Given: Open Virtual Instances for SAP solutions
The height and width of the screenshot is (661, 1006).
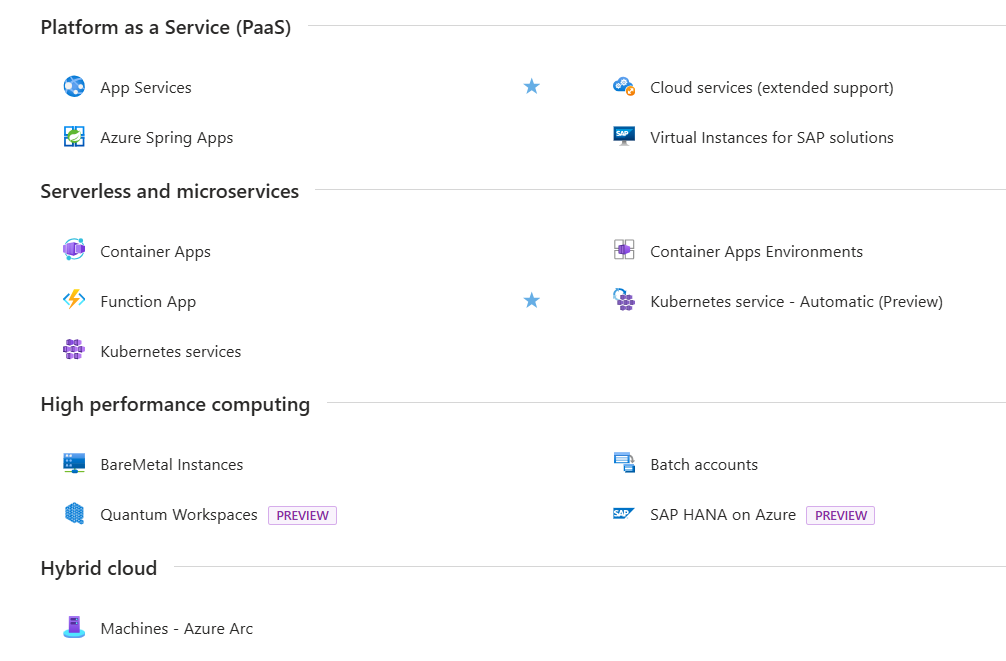Looking at the screenshot, I should (772, 138).
